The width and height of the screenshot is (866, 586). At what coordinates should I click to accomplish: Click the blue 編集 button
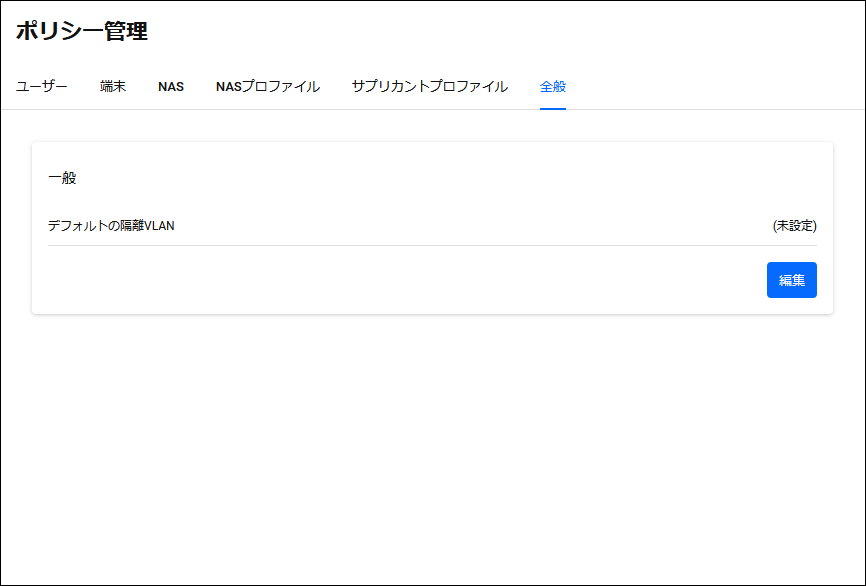point(791,280)
